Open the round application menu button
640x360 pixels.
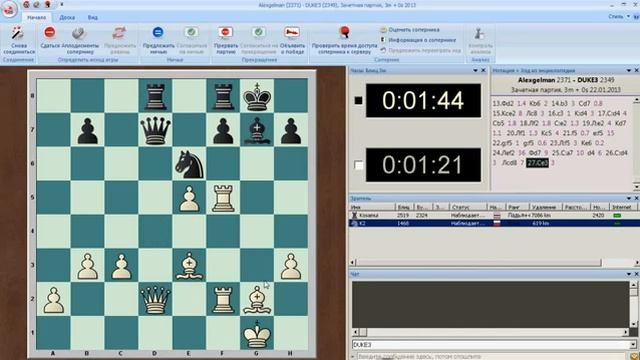pyautogui.click(x=9, y=9)
